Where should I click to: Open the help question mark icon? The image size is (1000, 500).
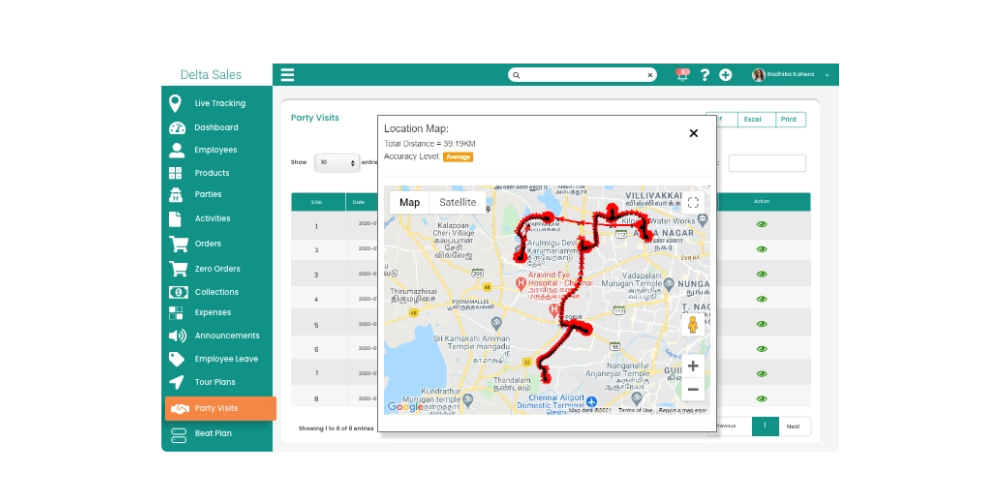(705, 75)
